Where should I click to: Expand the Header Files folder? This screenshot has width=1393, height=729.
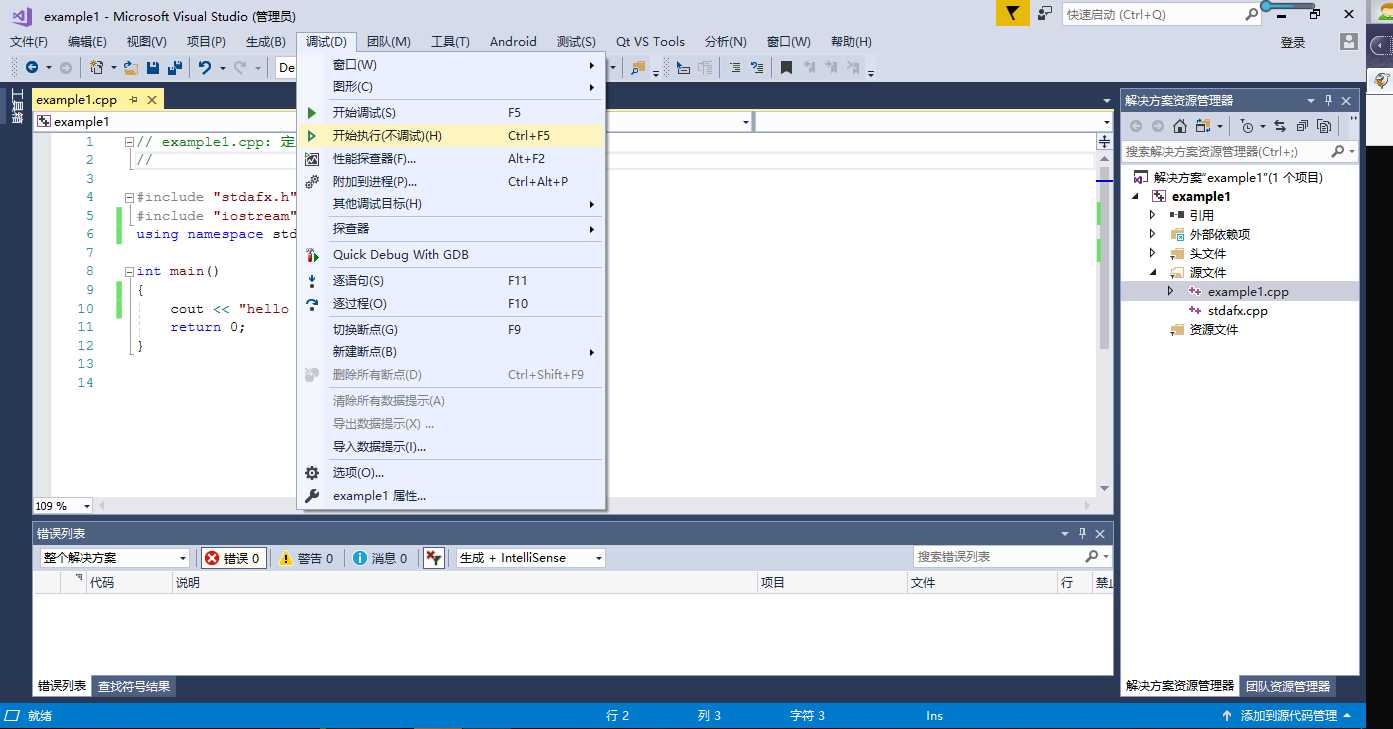pos(1152,253)
